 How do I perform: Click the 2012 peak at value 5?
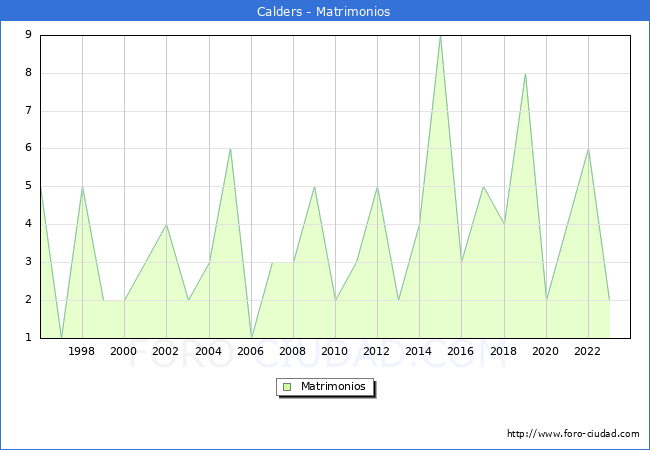[x=377, y=187]
